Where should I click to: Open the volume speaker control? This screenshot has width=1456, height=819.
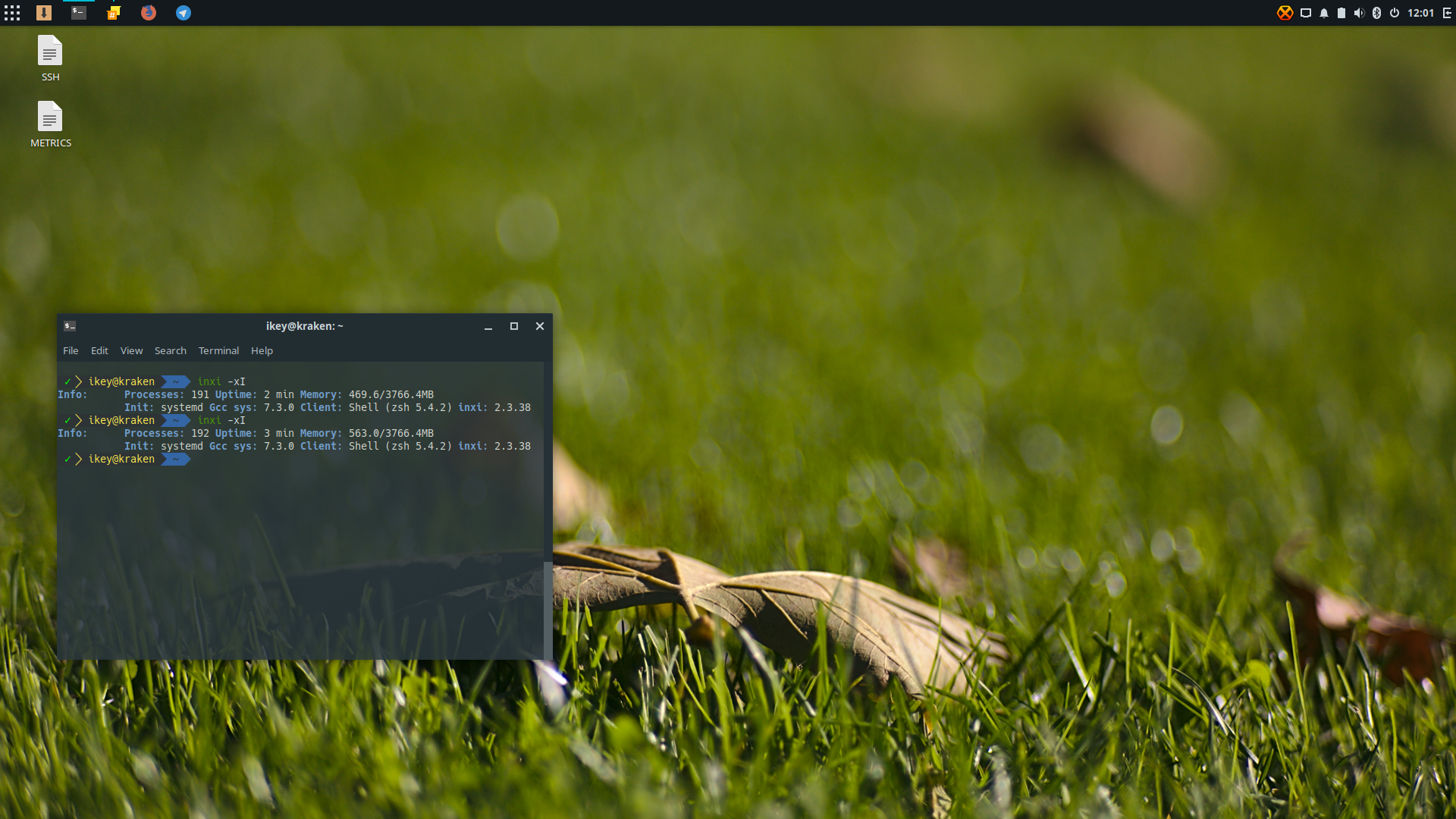click(x=1359, y=13)
